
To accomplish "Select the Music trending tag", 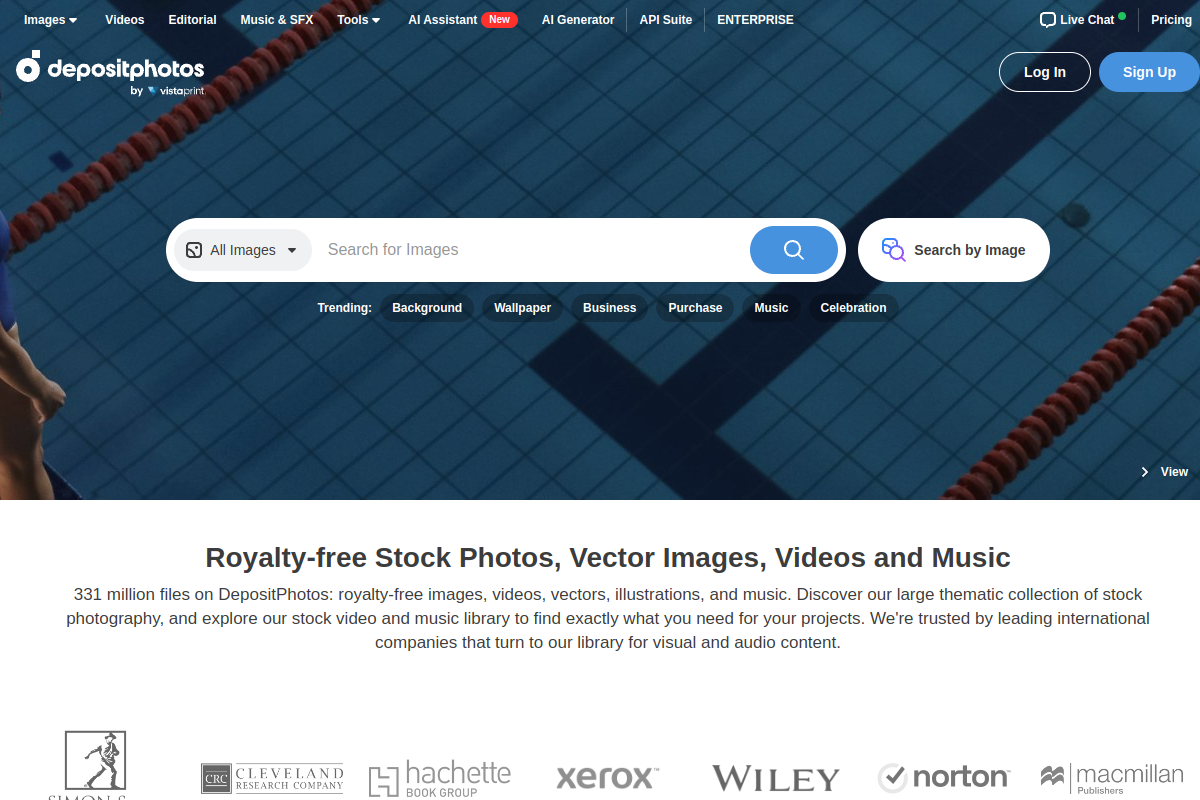I will pyautogui.click(x=771, y=308).
